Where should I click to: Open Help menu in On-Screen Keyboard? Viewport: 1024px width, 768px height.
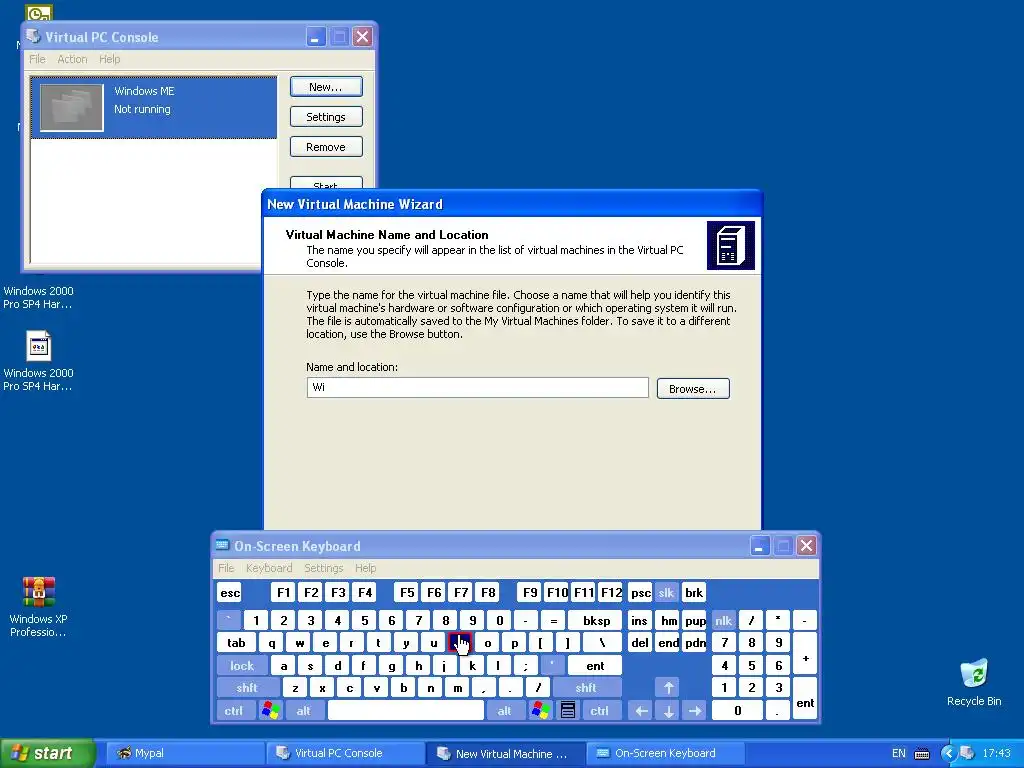tap(366, 568)
